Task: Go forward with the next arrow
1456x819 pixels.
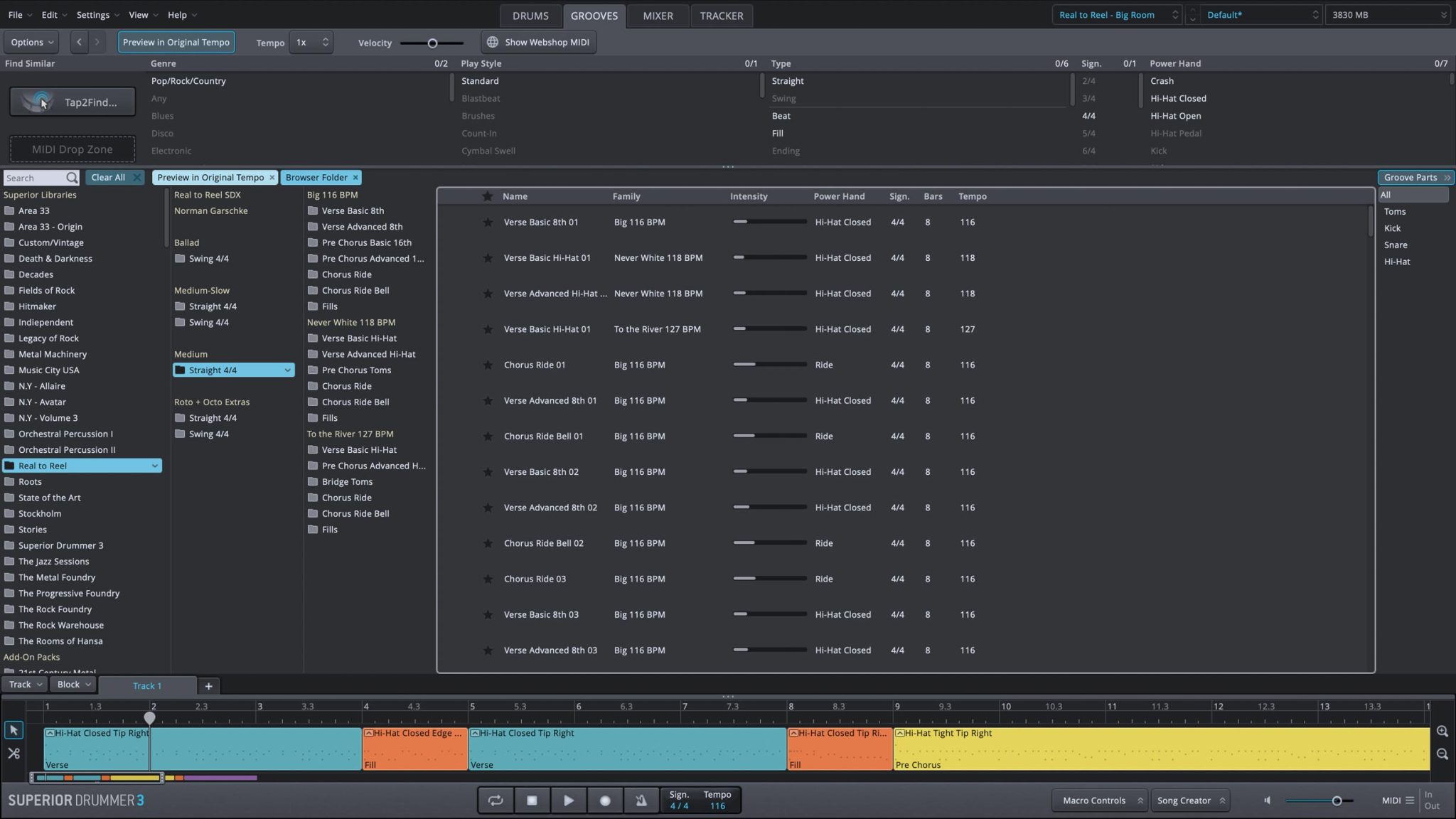Action: 97,42
